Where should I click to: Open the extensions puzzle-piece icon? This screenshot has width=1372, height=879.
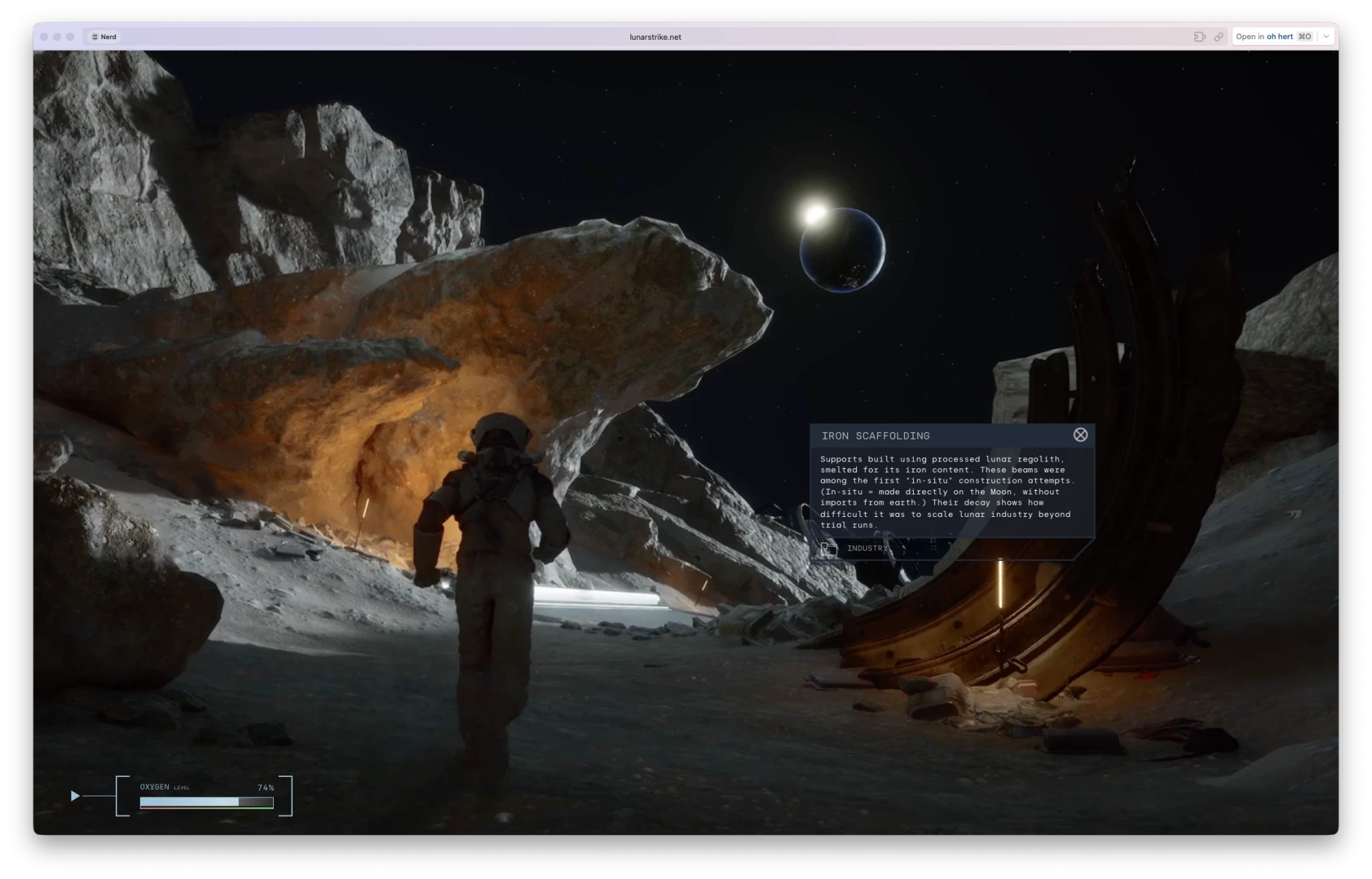coord(1199,37)
